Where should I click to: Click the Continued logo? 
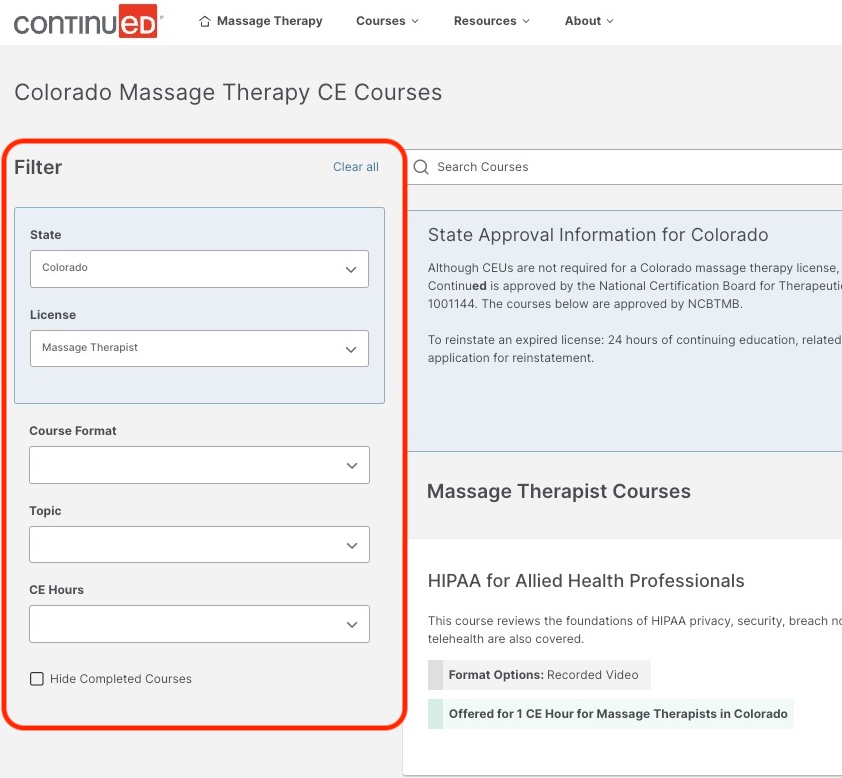point(87,20)
